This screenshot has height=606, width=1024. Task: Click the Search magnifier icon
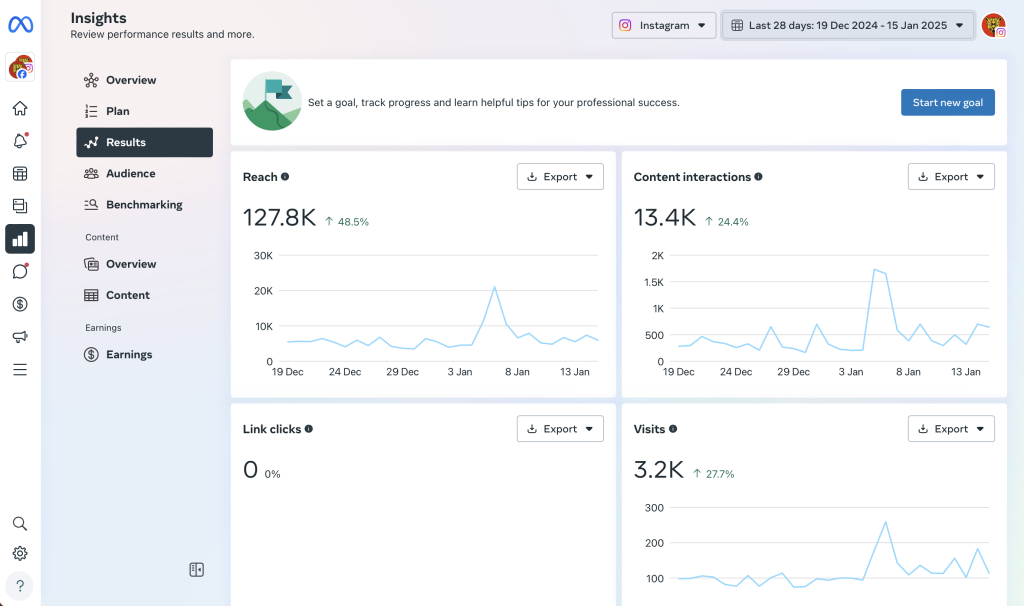click(x=20, y=524)
